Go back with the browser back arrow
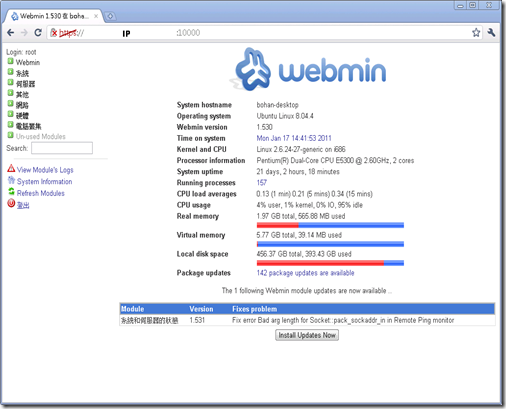506x409 pixels. (x=11, y=33)
